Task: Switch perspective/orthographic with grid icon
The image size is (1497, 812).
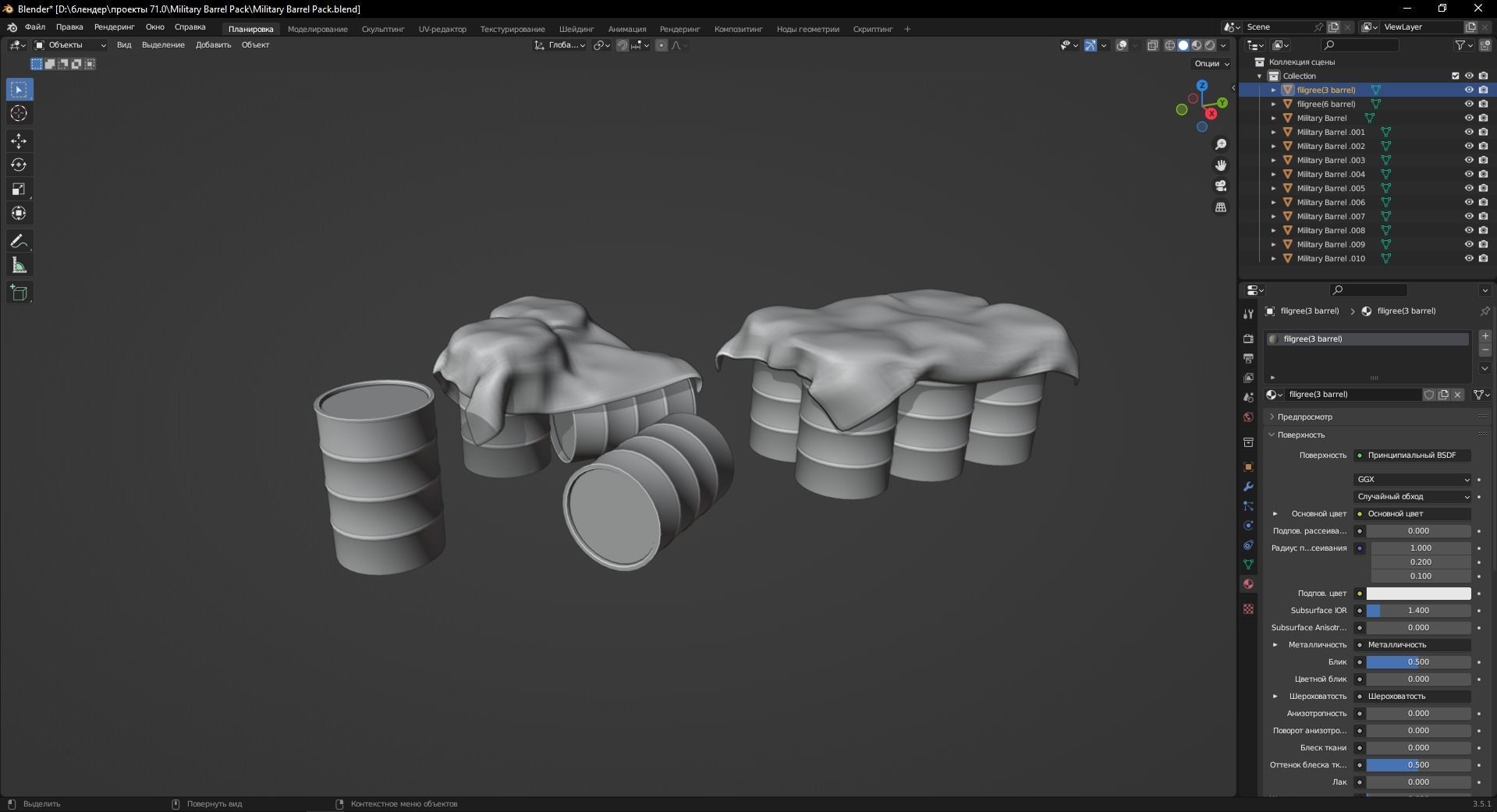Action: tap(1221, 207)
